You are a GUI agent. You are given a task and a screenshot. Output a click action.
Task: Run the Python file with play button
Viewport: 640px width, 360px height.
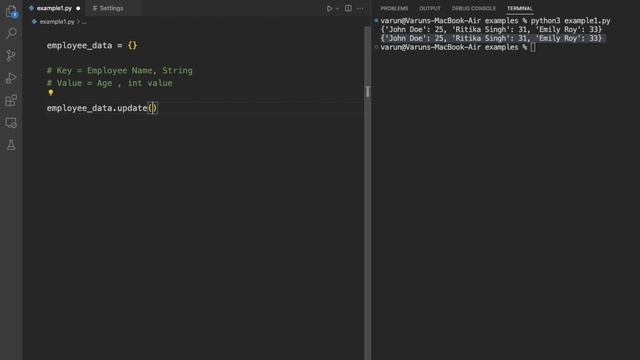click(x=329, y=8)
